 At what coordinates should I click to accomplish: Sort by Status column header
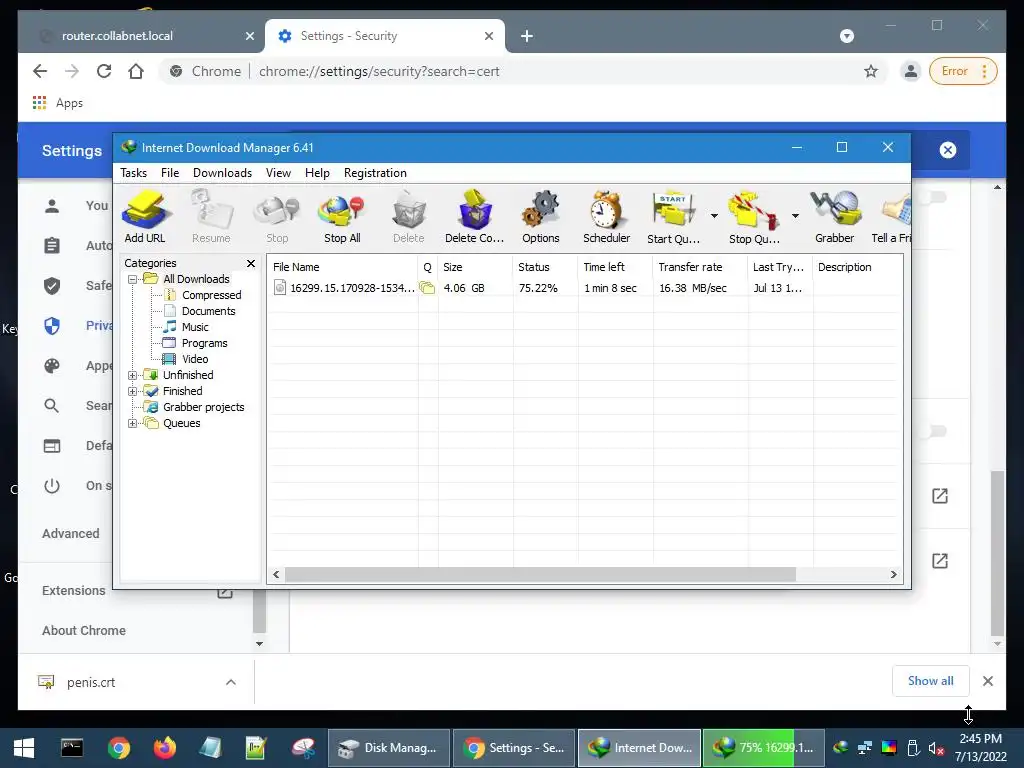[x=545, y=267]
